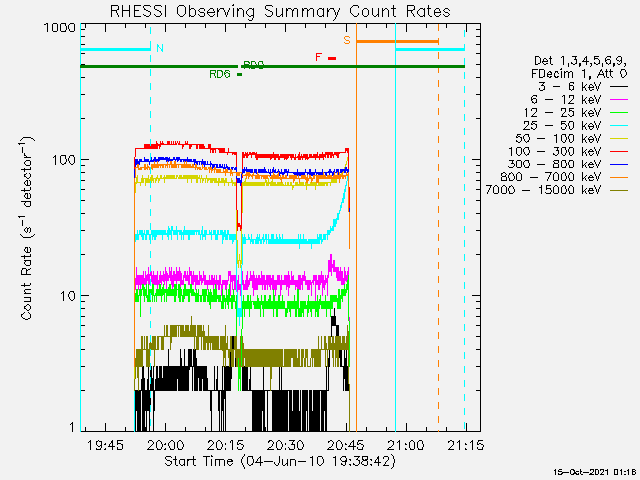Click the orange 'S' SAA flag label
This screenshot has height=480, width=640.
[x=347, y=40]
